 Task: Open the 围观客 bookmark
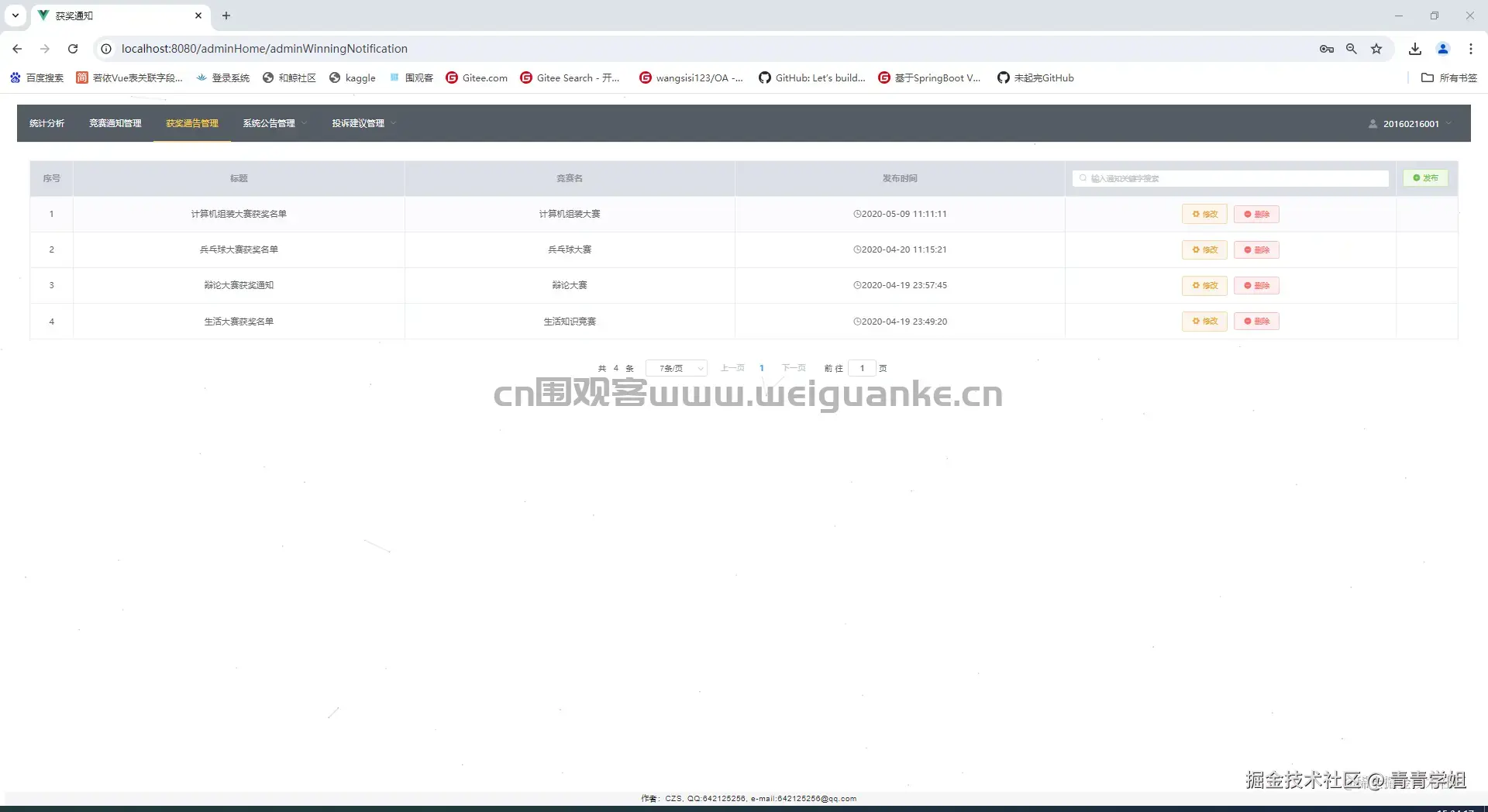click(412, 77)
